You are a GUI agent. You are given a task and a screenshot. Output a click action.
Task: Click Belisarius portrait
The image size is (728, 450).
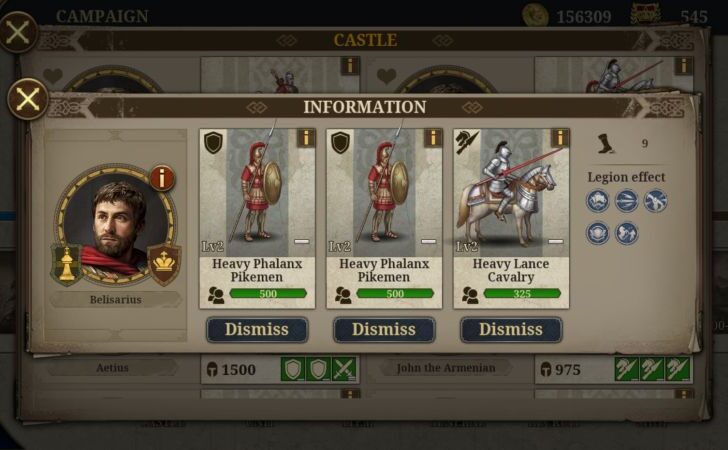click(x=116, y=225)
